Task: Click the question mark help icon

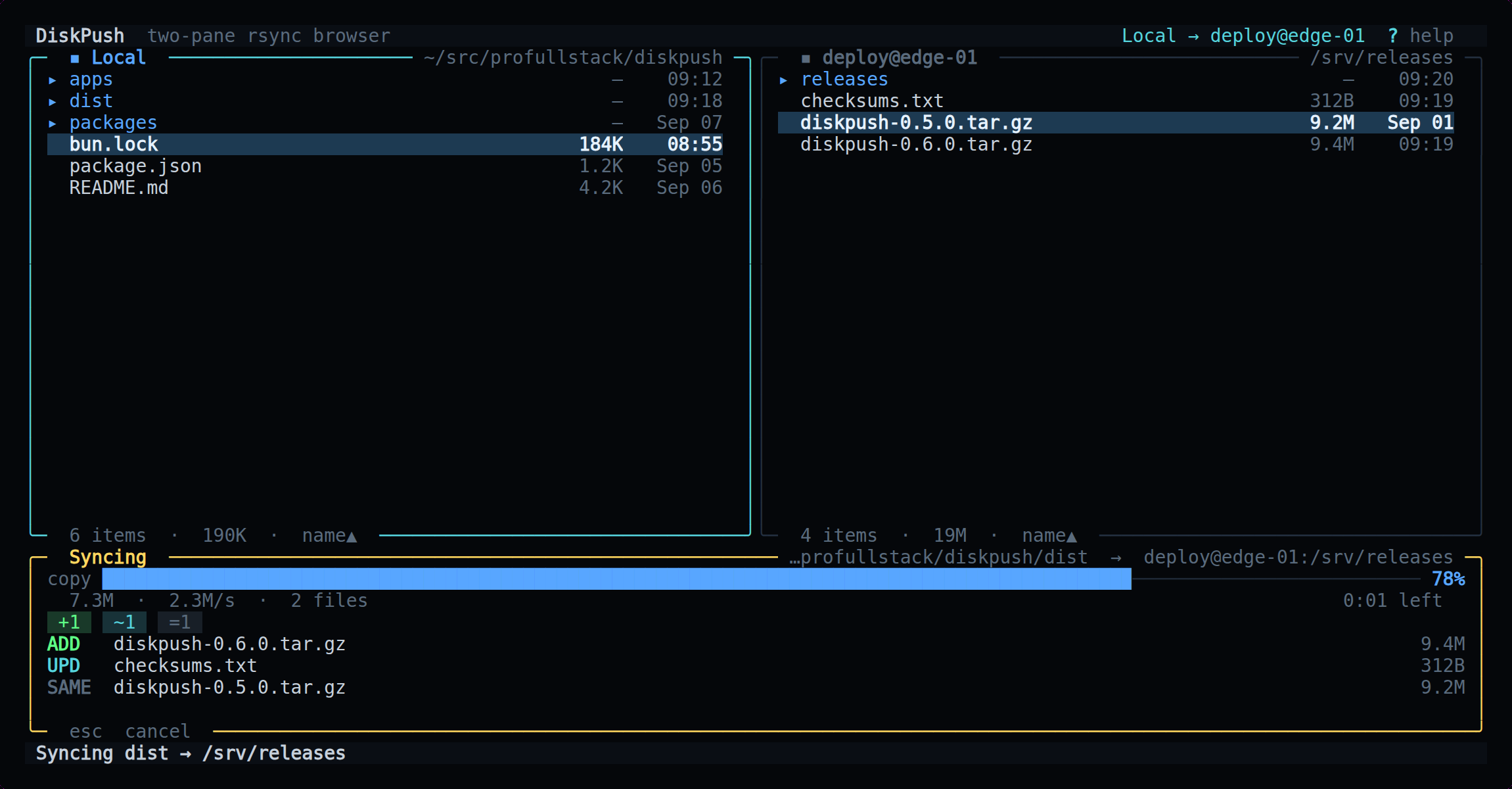Action: tap(1392, 36)
